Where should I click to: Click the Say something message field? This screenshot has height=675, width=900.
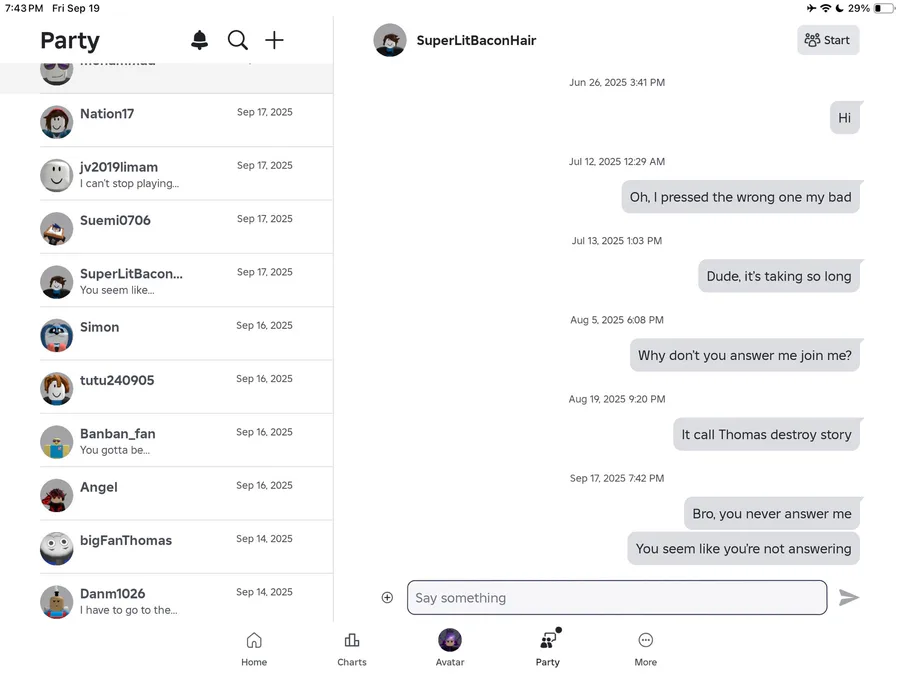click(617, 598)
